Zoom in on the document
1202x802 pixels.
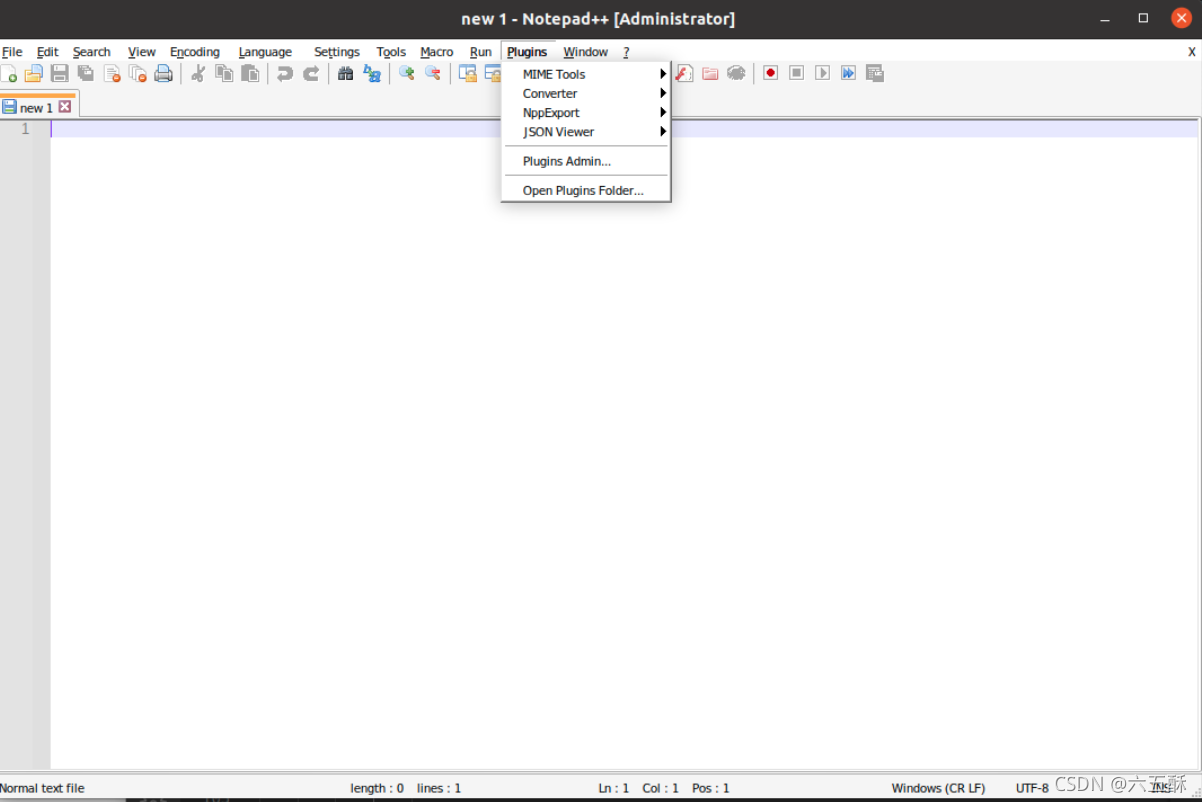pos(406,73)
